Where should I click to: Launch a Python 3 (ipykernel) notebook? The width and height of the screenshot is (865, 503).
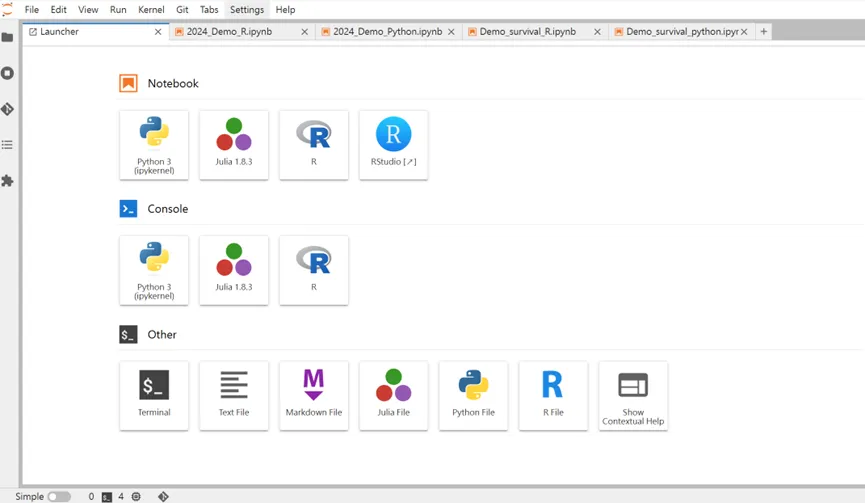point(154,145)
